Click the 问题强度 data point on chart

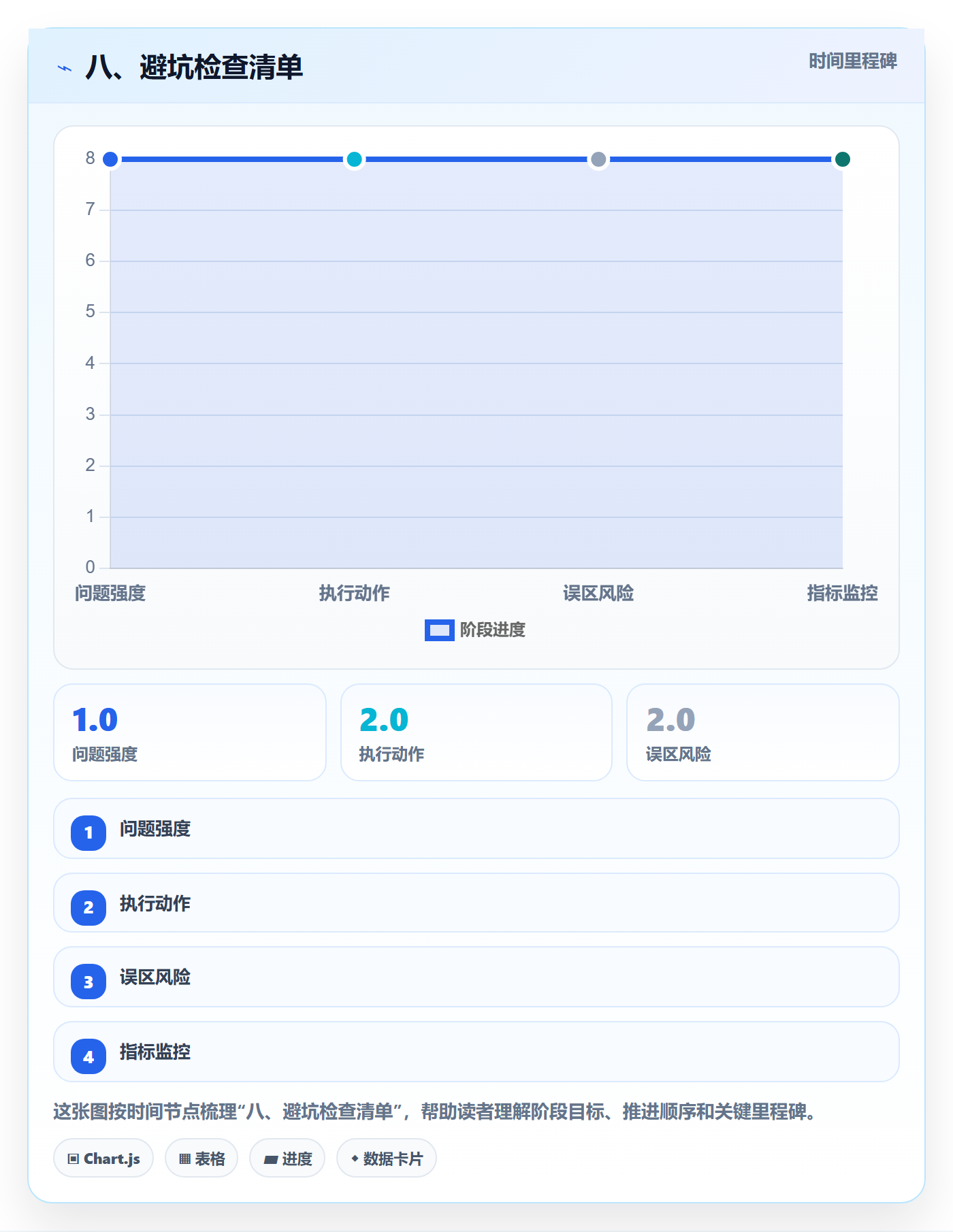[x=110, y=159]
